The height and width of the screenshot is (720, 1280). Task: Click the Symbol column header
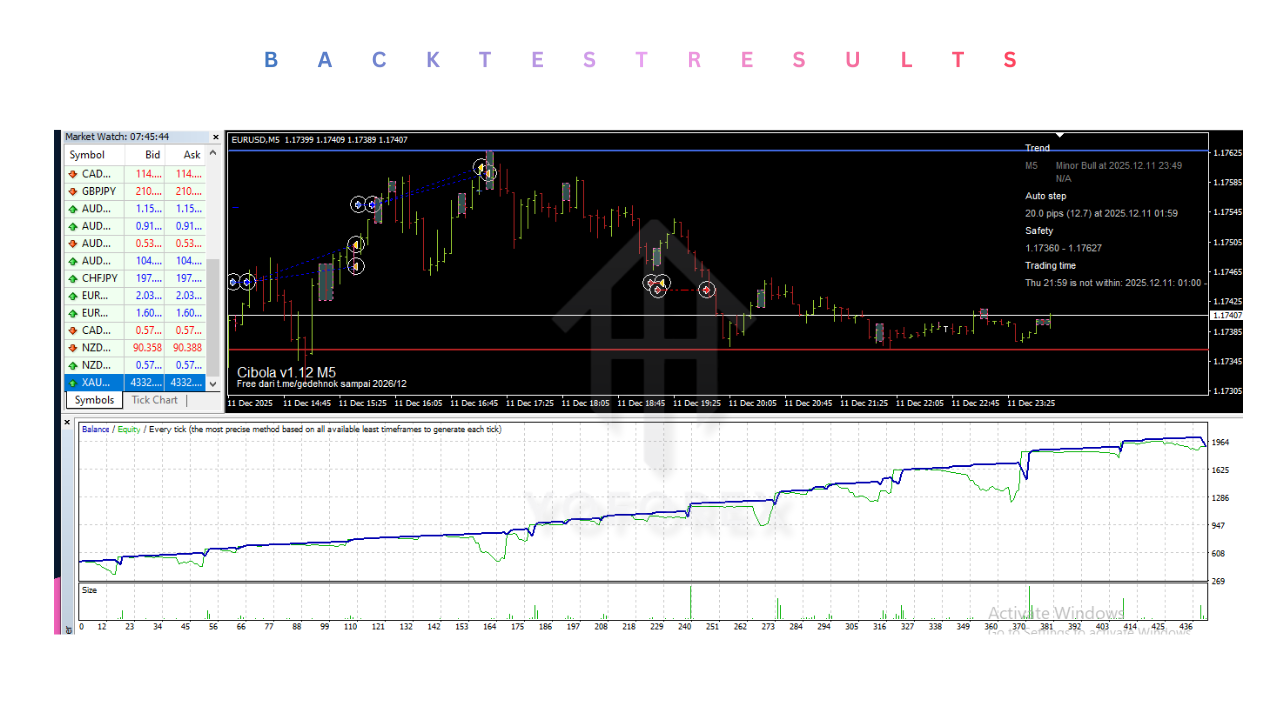tap(88, 155)
